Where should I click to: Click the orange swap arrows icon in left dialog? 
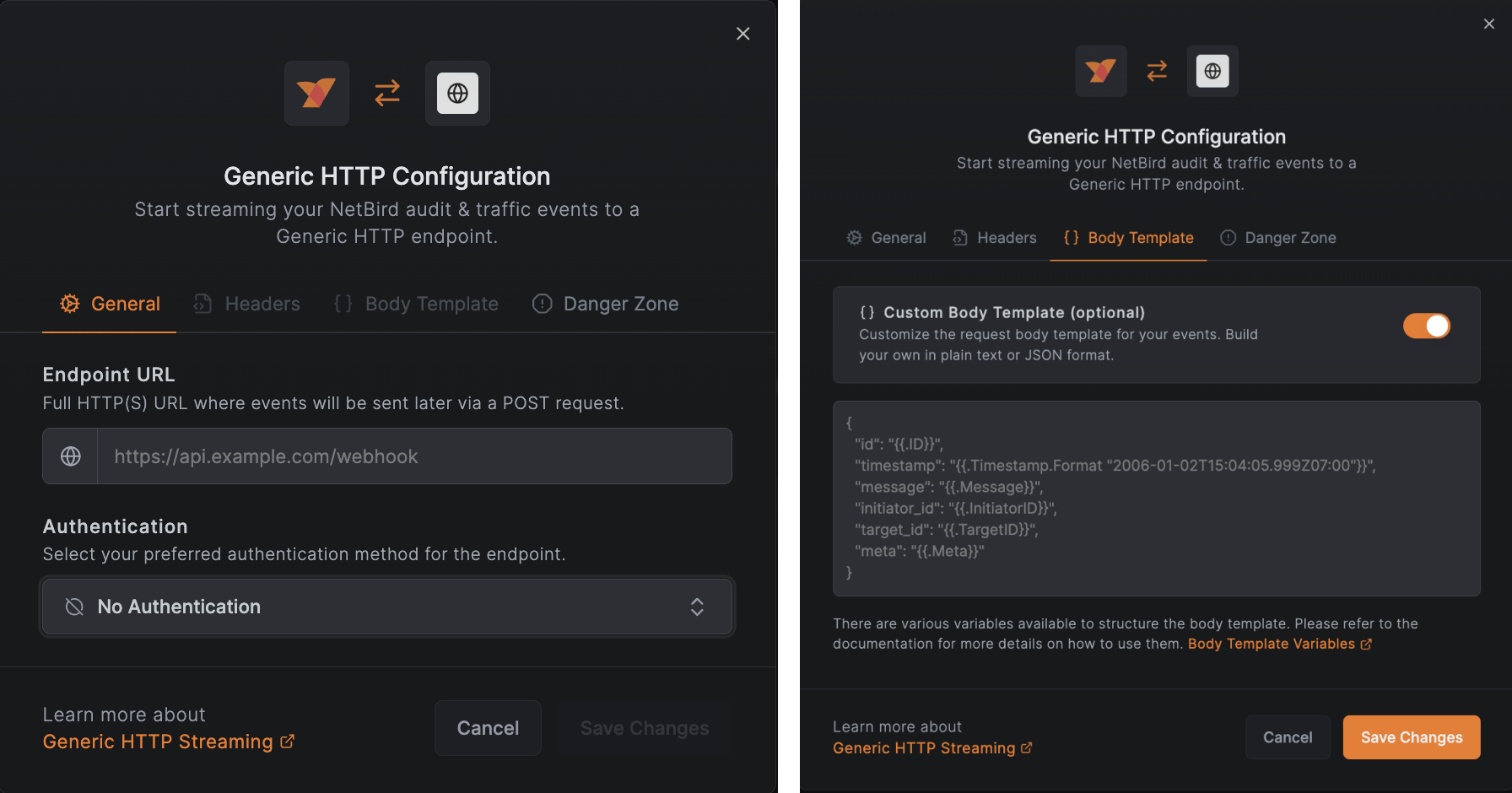387,93
